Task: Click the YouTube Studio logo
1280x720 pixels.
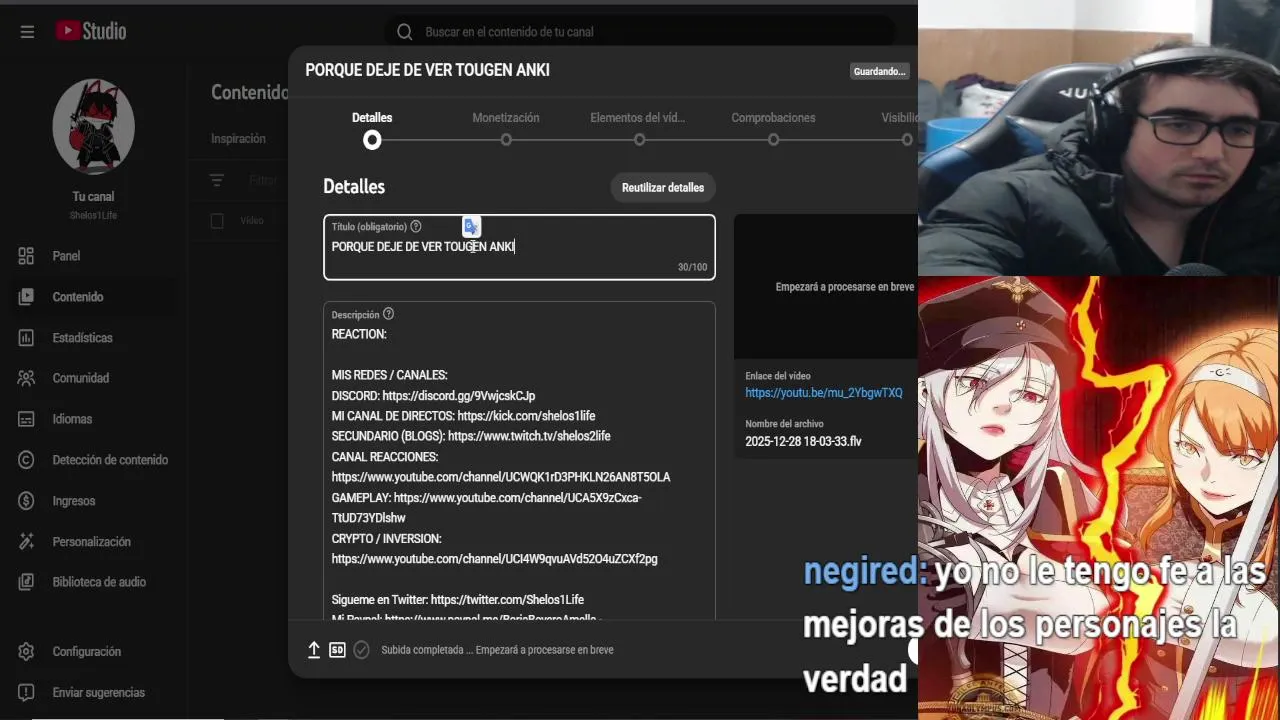Action: (x=91, y=31)
